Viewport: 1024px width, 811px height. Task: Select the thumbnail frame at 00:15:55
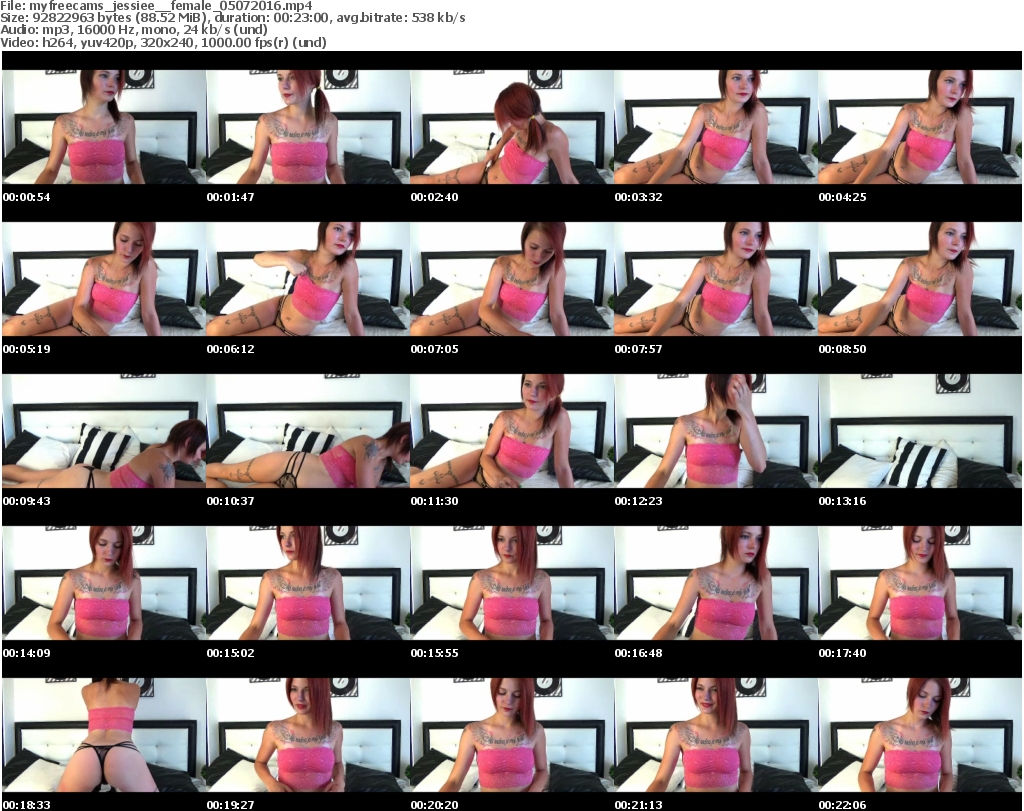pyautogui.click(x=512, y=583)
